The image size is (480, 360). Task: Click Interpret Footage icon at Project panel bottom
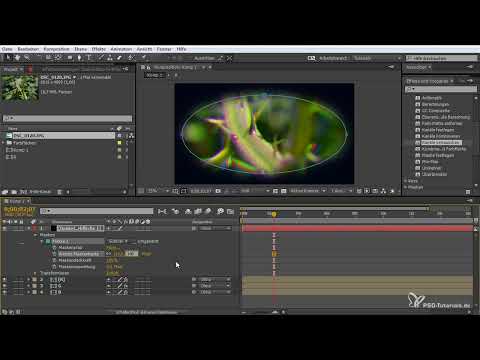click(x=5, y=192)
